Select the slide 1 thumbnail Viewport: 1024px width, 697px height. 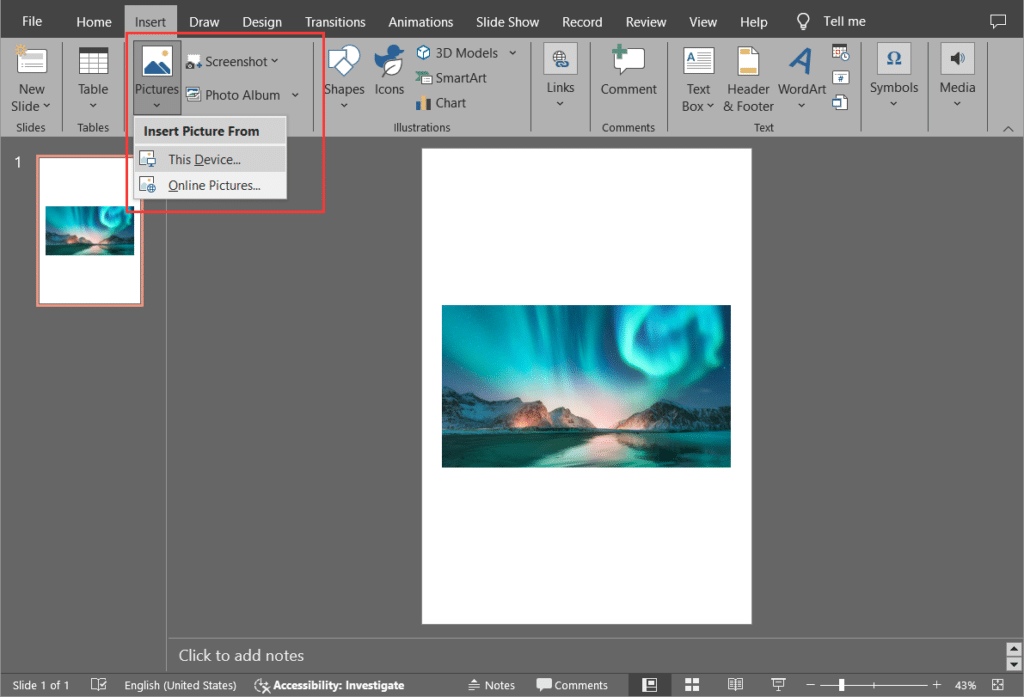coord(89,229)
